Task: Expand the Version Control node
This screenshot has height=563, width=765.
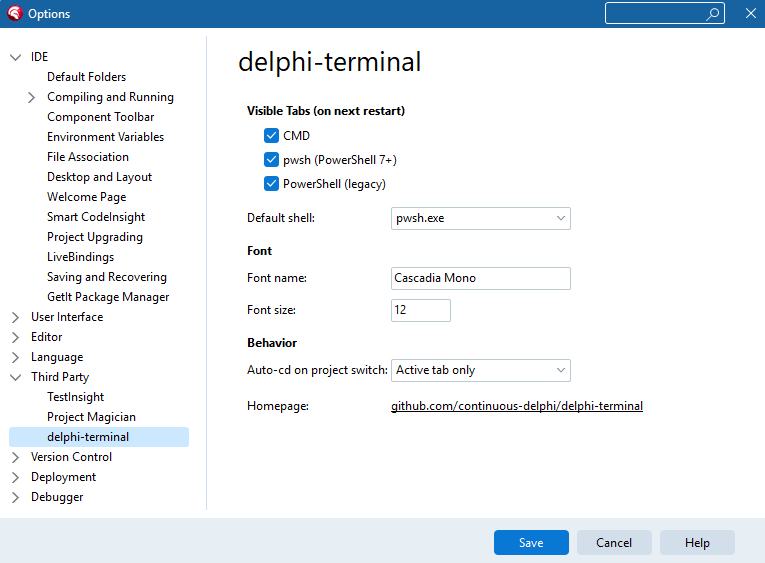Action: (16, 458)
